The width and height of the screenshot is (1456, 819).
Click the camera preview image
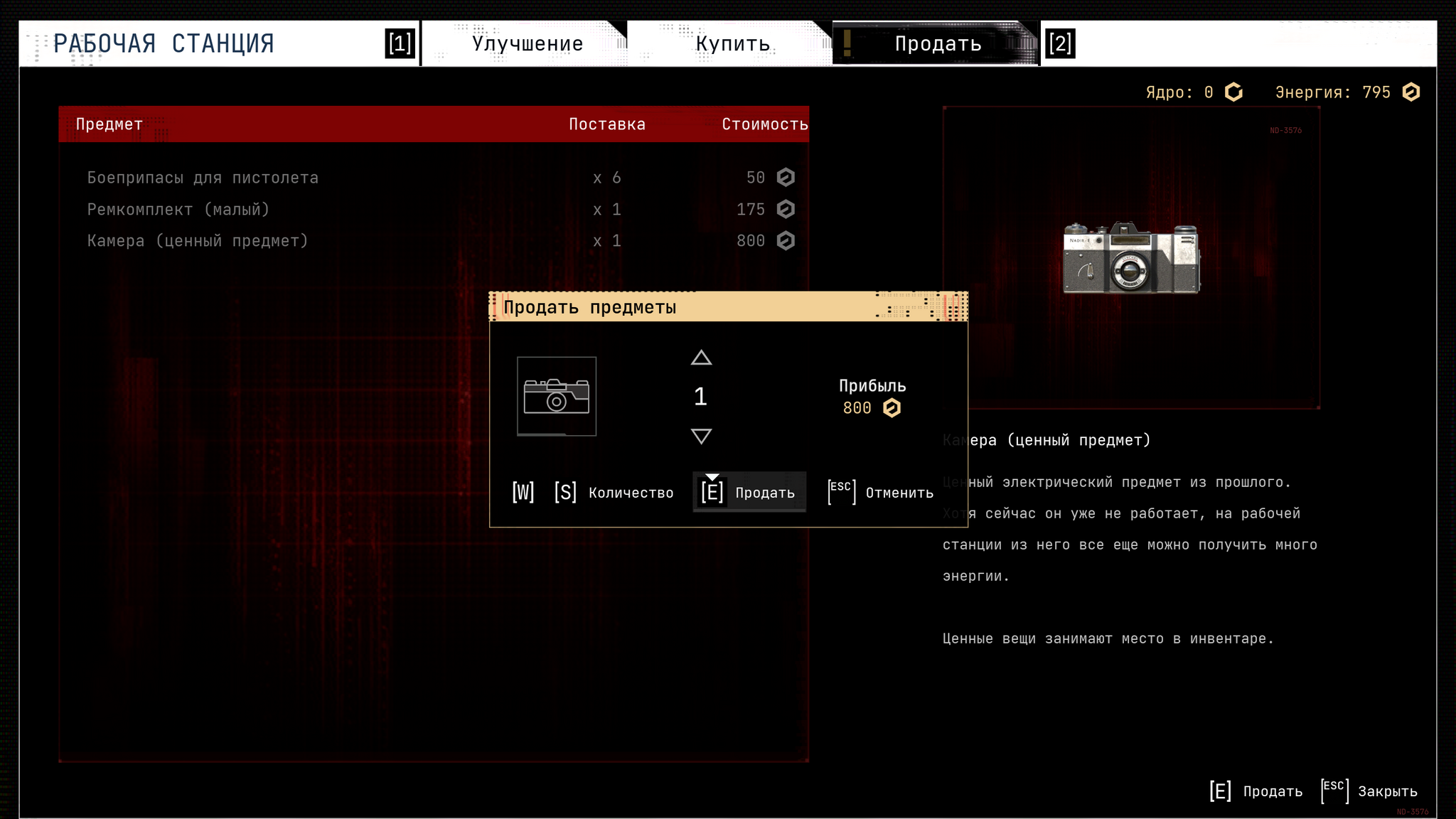click(1130, 257)
